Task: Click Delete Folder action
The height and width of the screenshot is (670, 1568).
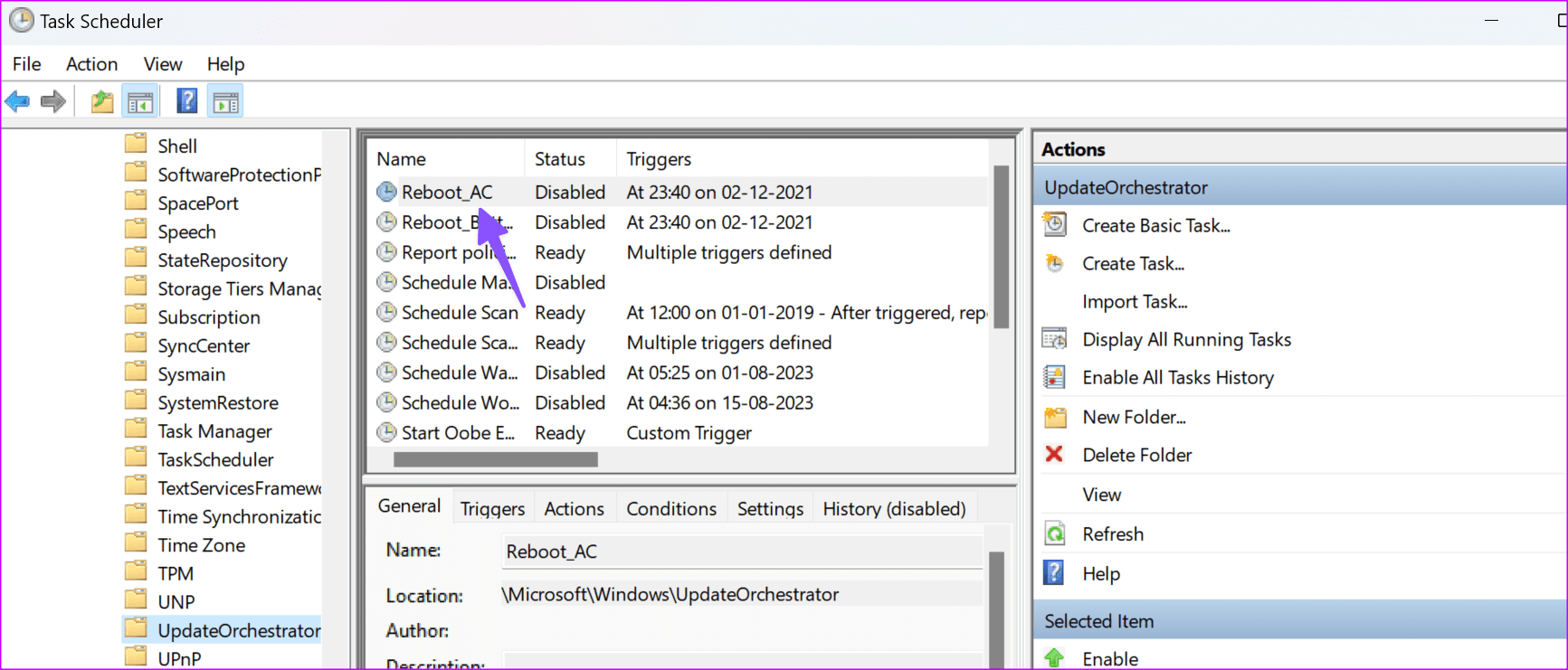Action: coord(1137,455)
